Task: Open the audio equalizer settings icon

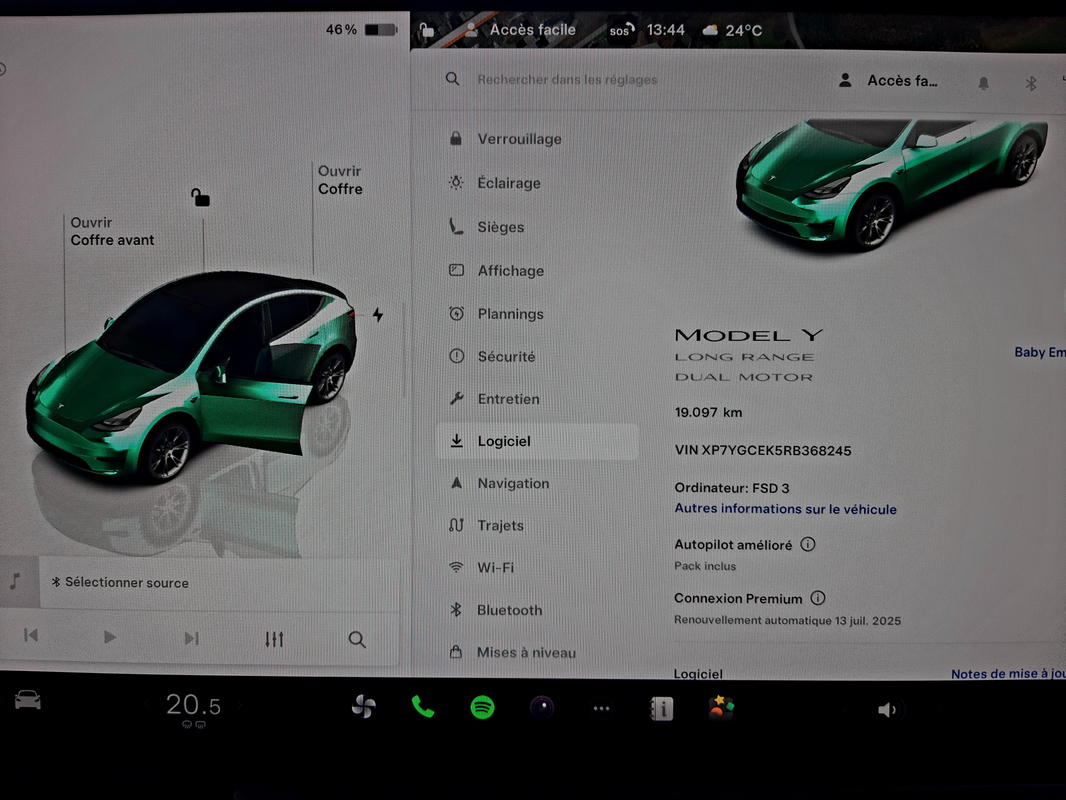Action: coord(274,639)
